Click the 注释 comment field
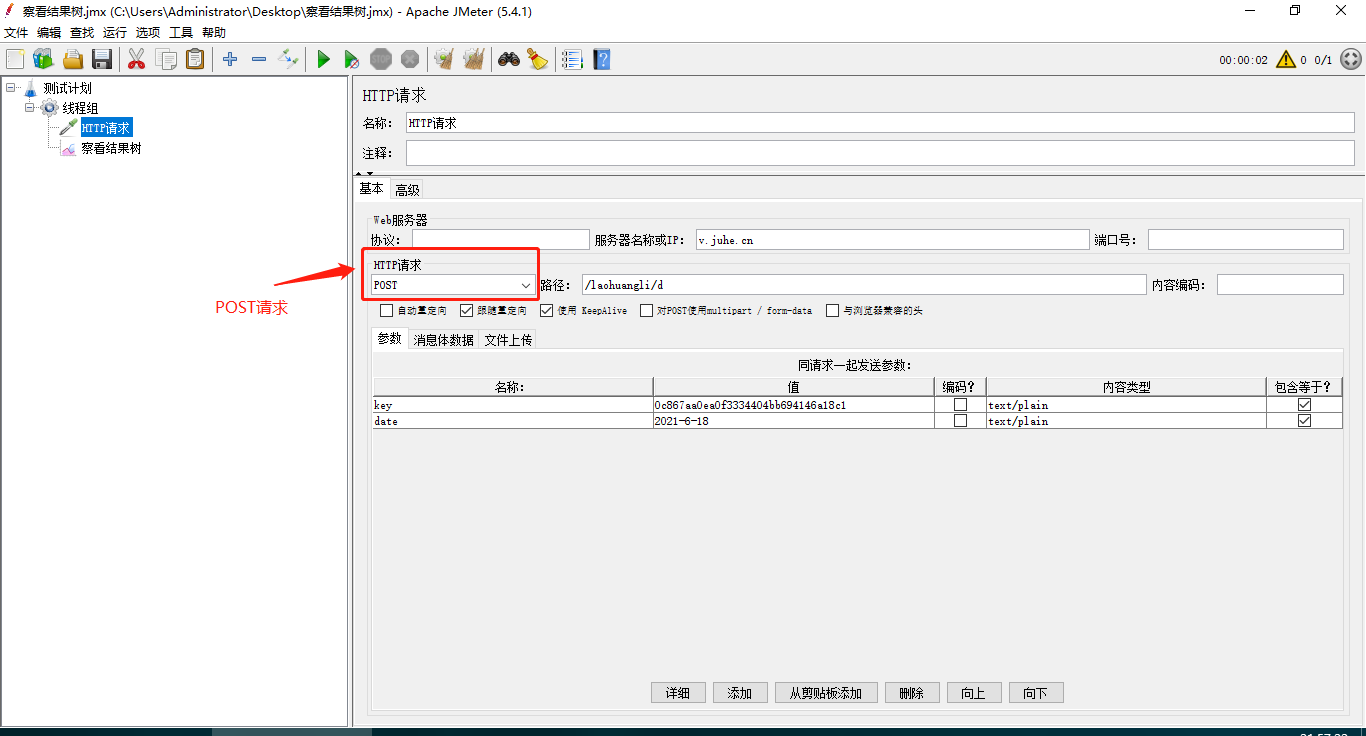The height and width of the screenshot is (736, 1366). click(880, 153)
